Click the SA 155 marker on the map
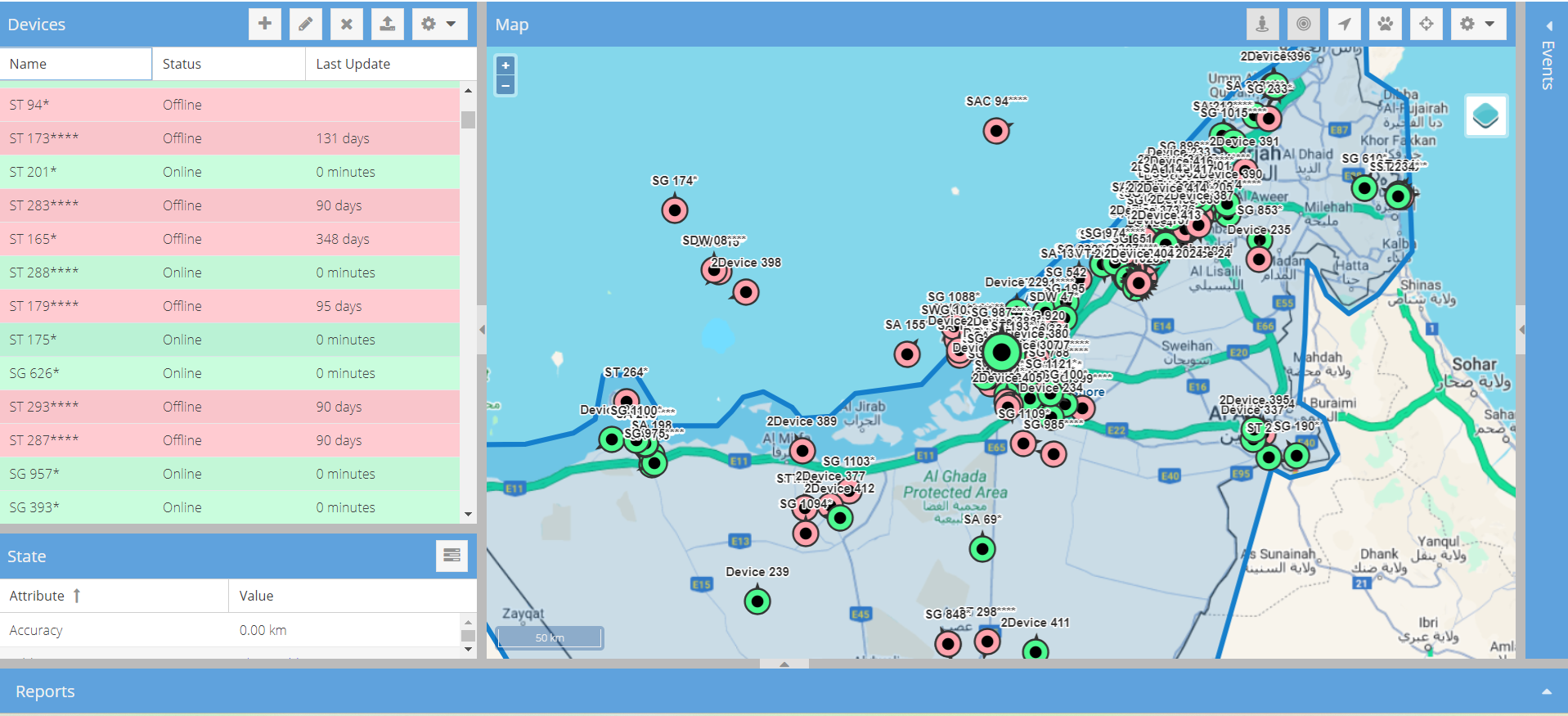1568x716 pixels. (x=907, y=354)
